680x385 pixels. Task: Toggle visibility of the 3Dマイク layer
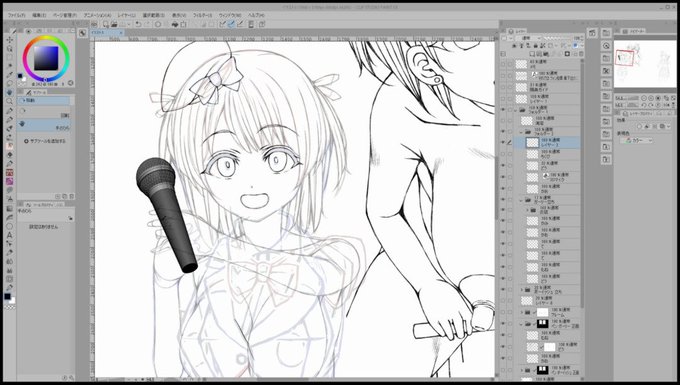(x=503, y=177)
